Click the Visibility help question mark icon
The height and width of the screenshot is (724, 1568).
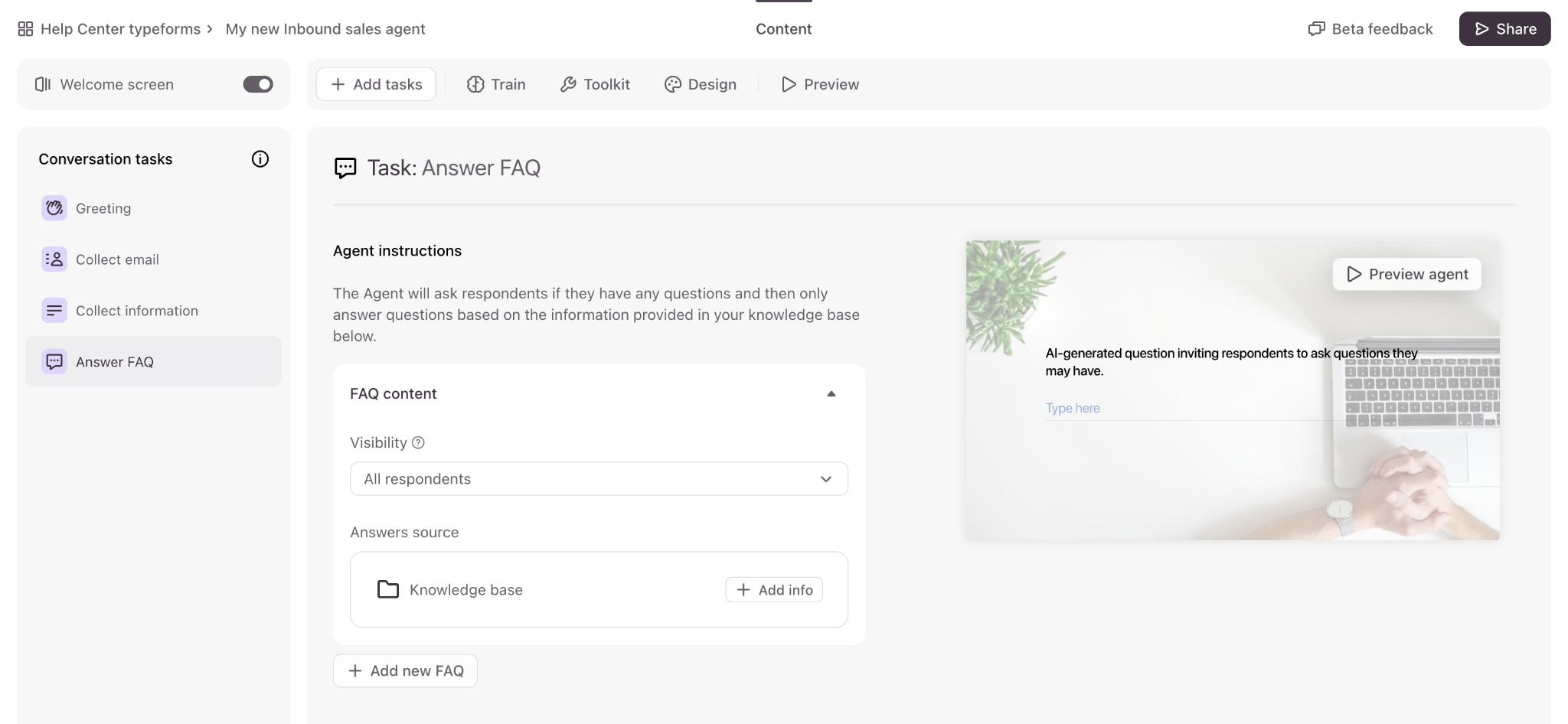pyautogui.click(x=418, y=442)
